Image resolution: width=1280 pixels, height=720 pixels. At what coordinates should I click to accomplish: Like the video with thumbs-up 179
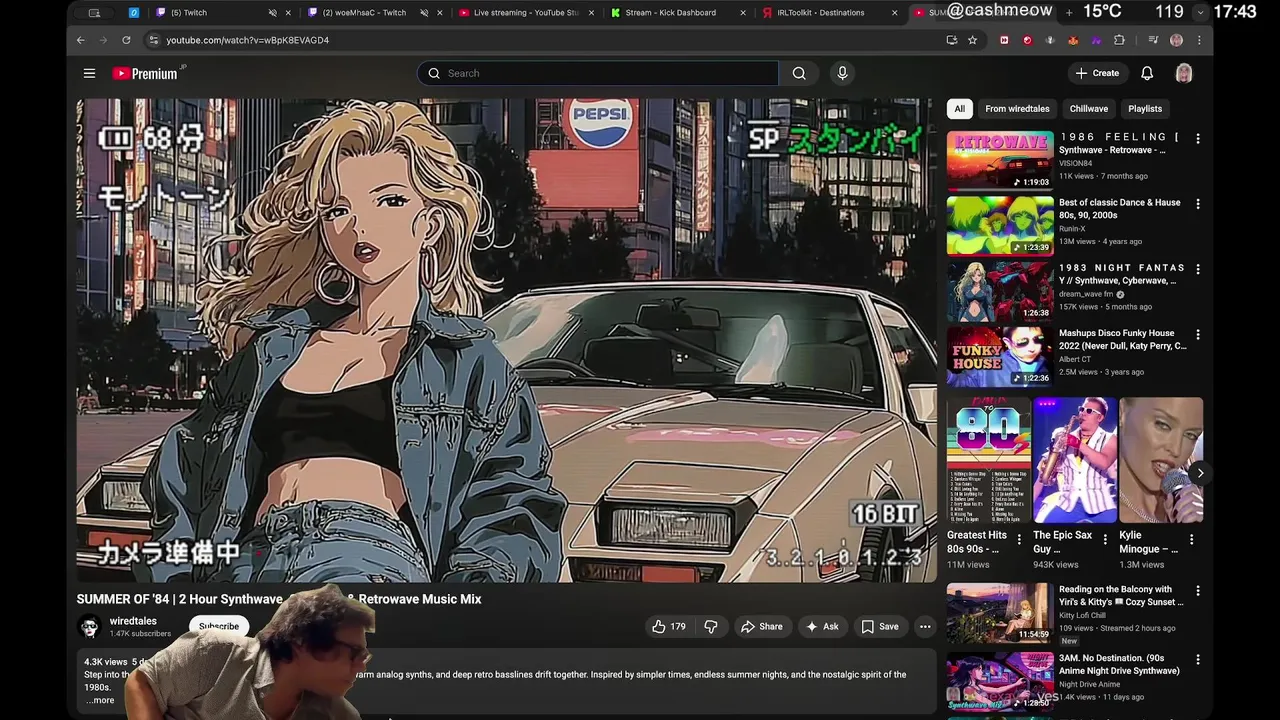pyautogui.click(x=669, y=627)
